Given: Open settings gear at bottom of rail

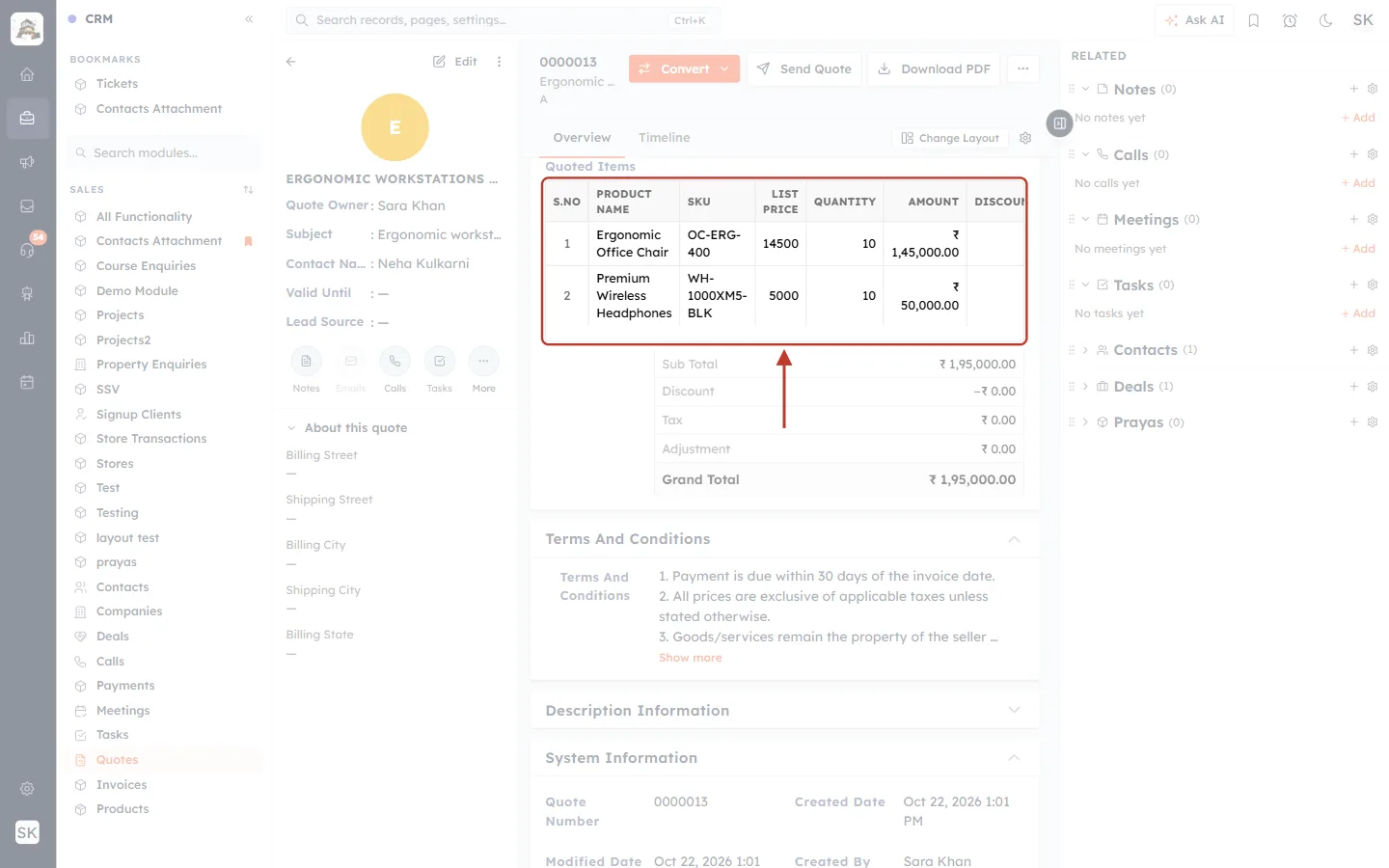Looking at the screenshot, I should [27, 789].
